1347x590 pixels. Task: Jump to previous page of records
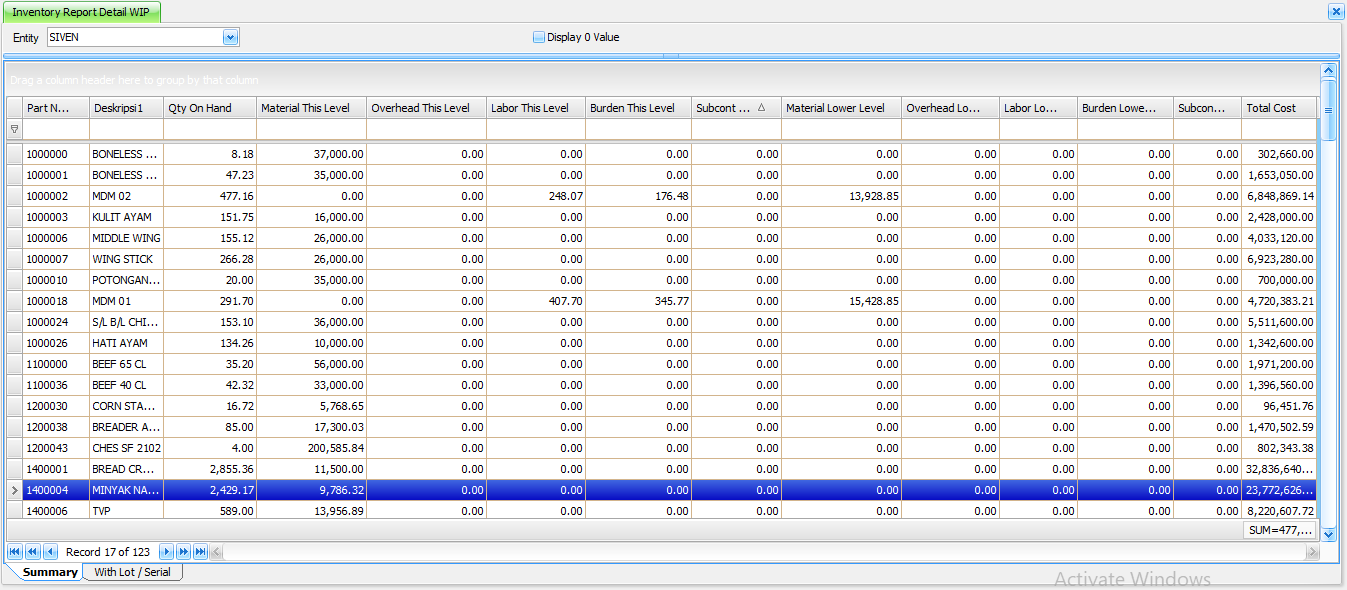[x=32, y=552]
